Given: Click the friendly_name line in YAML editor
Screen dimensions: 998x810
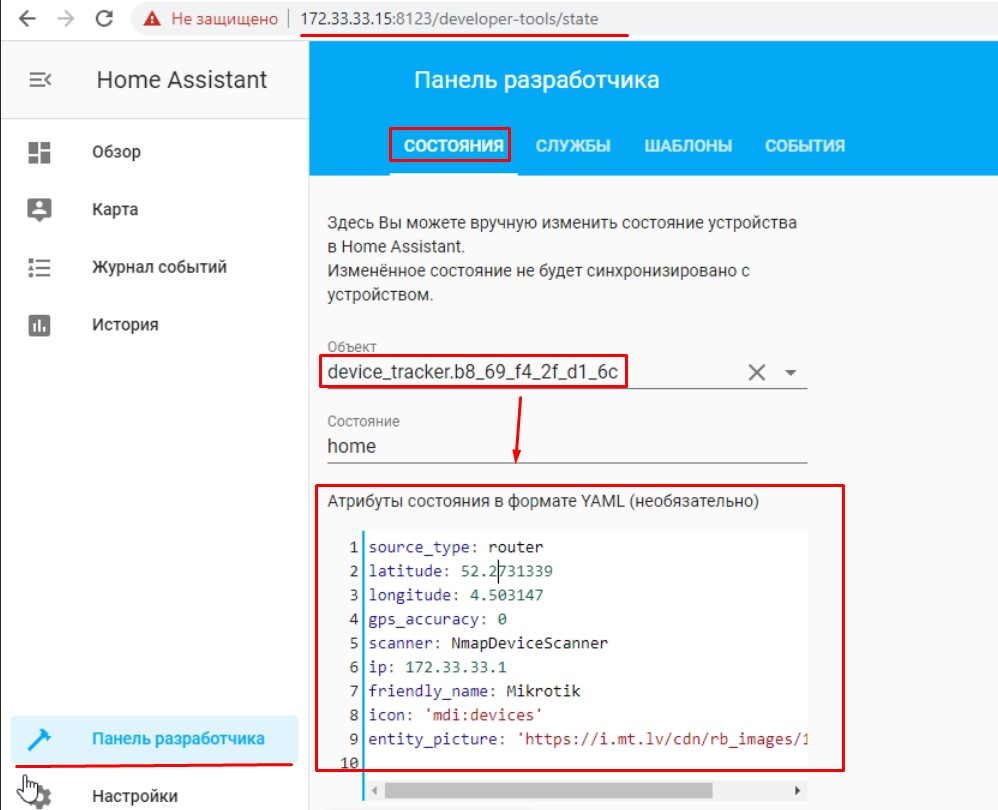Looking at the screenshot, I should 474,691.
